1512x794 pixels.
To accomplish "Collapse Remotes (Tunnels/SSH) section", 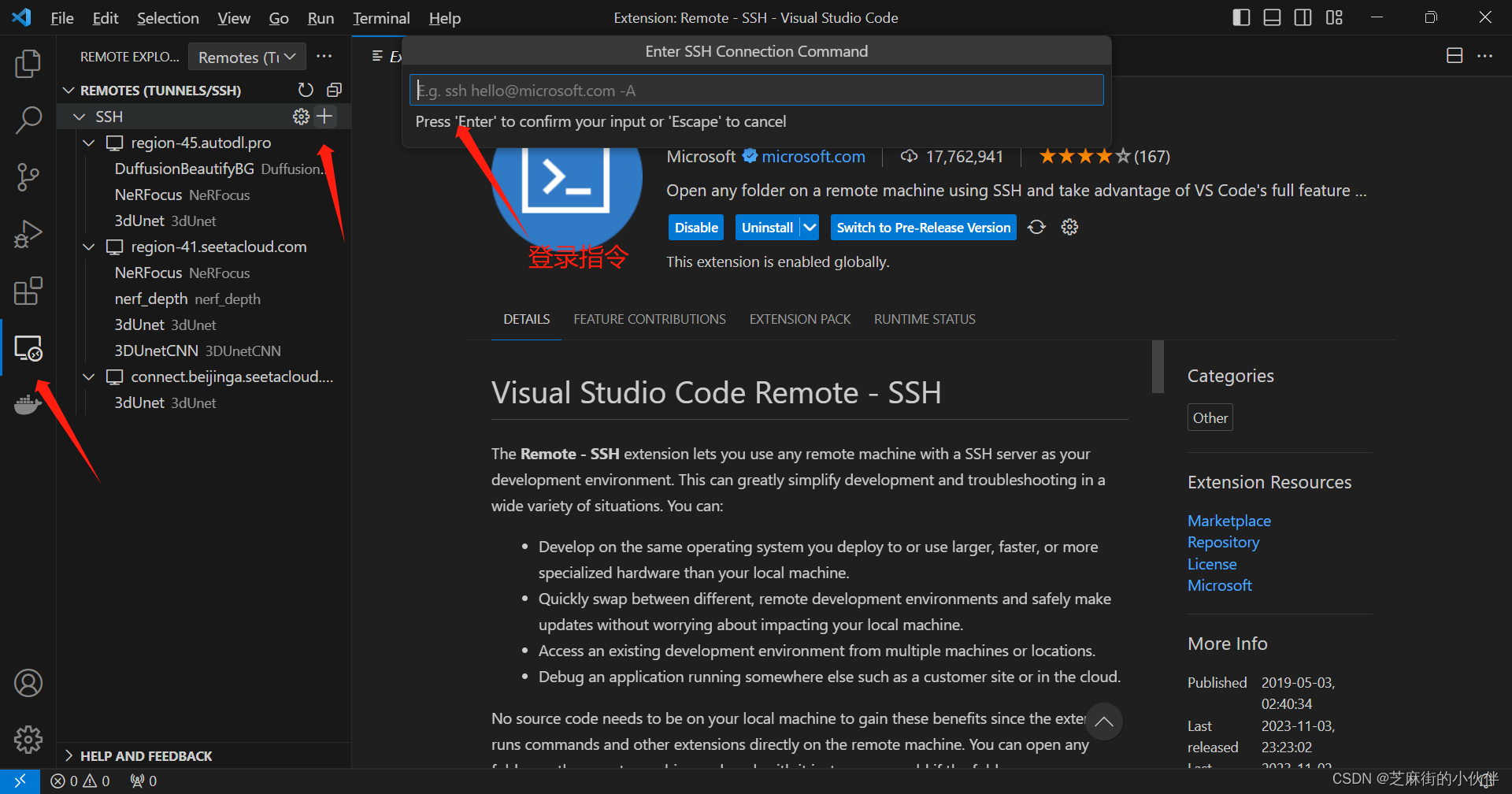I will tap(69, 91).
